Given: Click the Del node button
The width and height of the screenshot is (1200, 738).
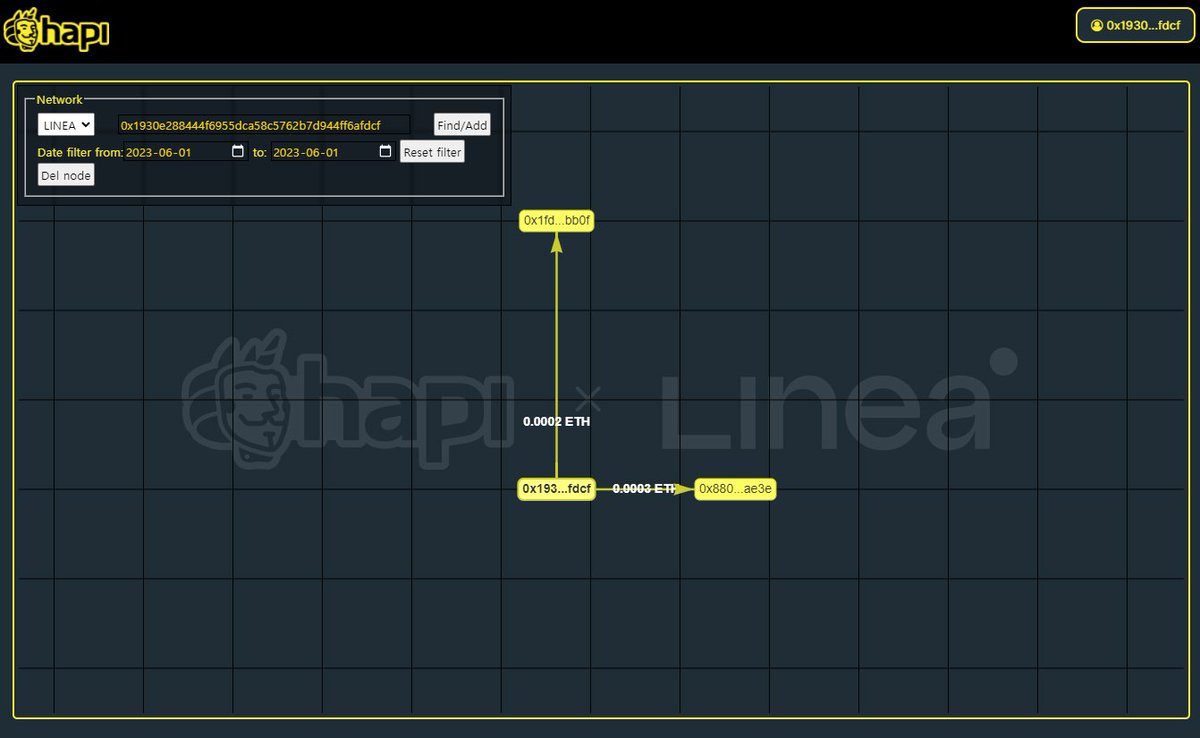Looking at the screenshot, I should pos(66,175).
